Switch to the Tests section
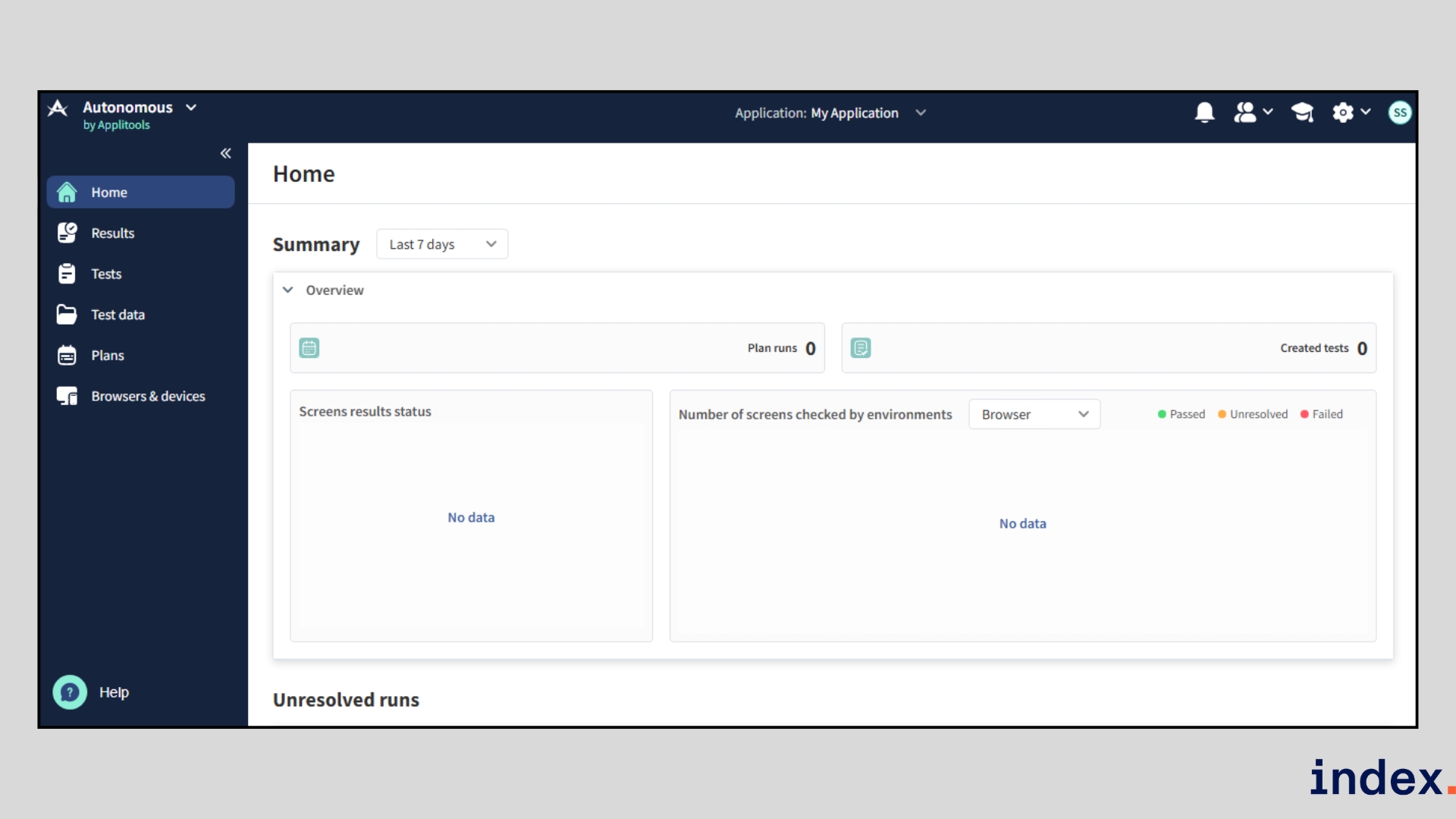The width and height of the screenshot is (1456, 819). [x=67, y=273]
